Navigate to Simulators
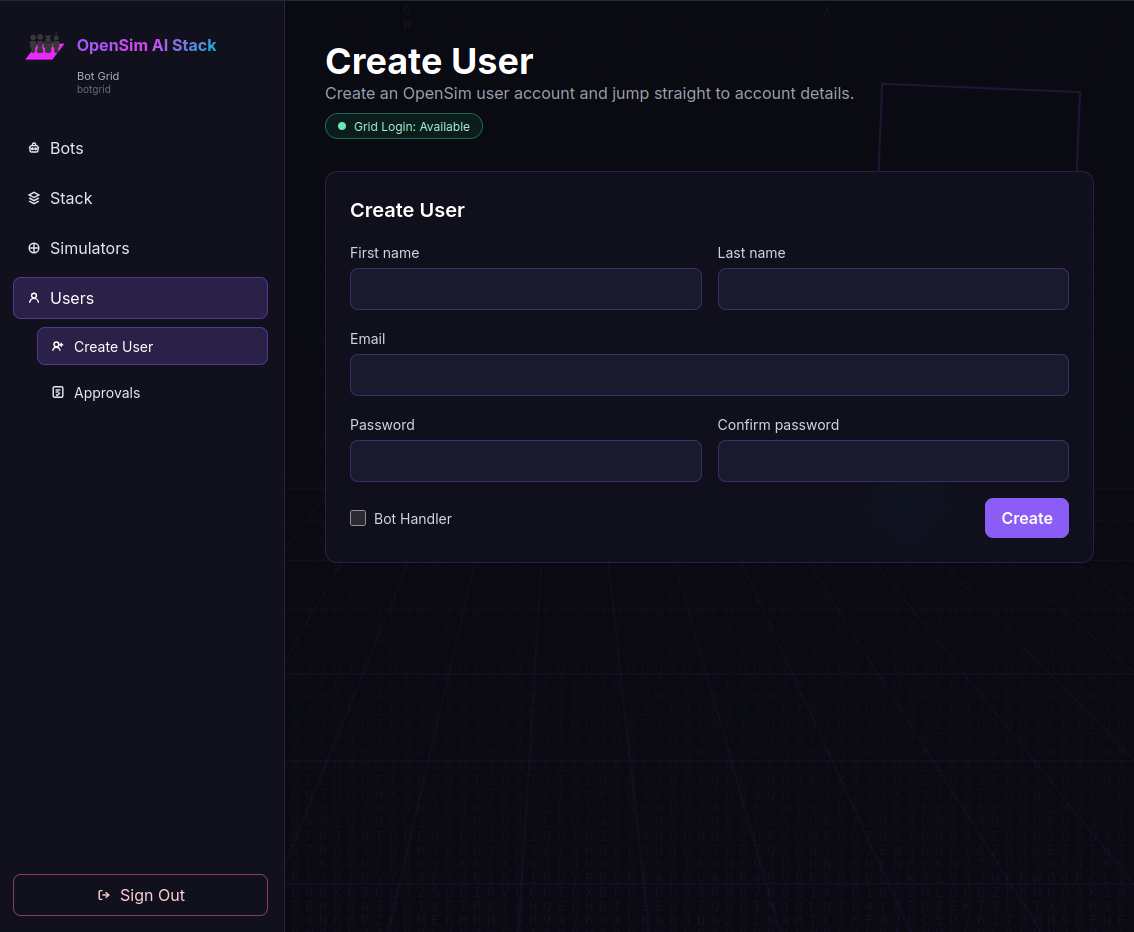This screenshot has height=932, width=1134. click(x=140, y=248)
